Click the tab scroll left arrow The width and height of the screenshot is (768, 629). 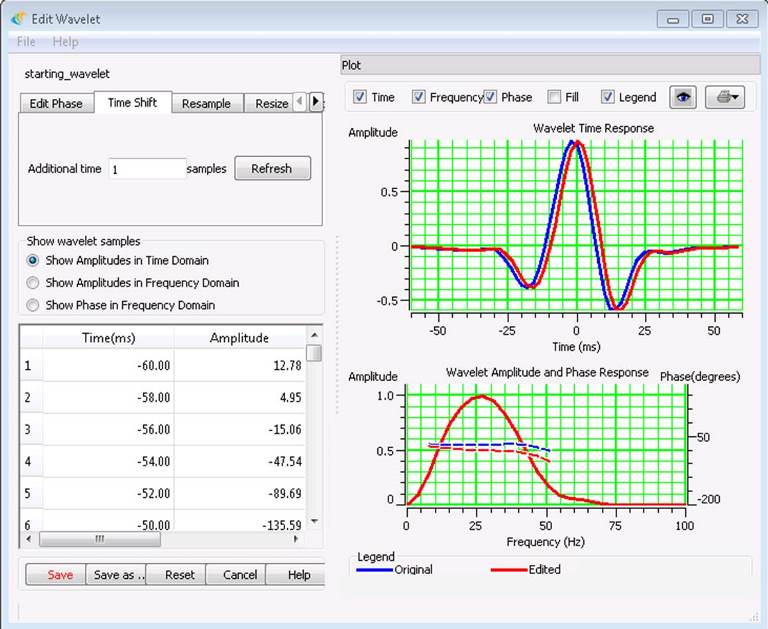coord(299,102)
